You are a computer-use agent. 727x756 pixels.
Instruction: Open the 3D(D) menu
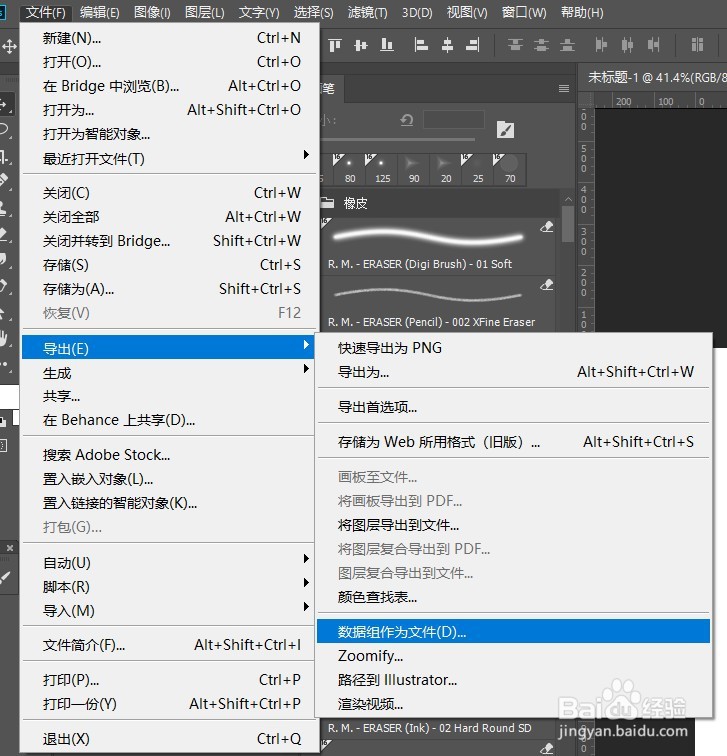417,12
